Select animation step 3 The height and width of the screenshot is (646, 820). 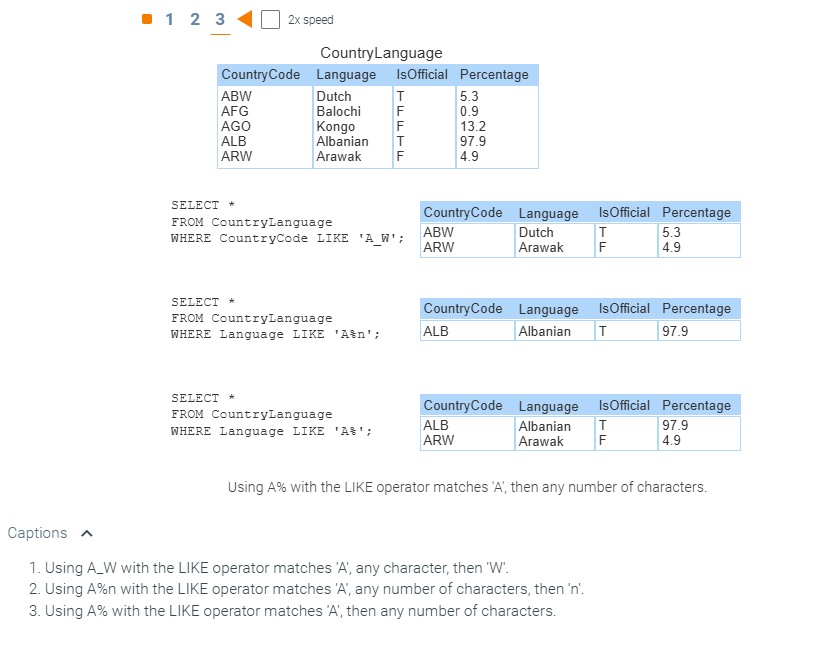(220, 20)
